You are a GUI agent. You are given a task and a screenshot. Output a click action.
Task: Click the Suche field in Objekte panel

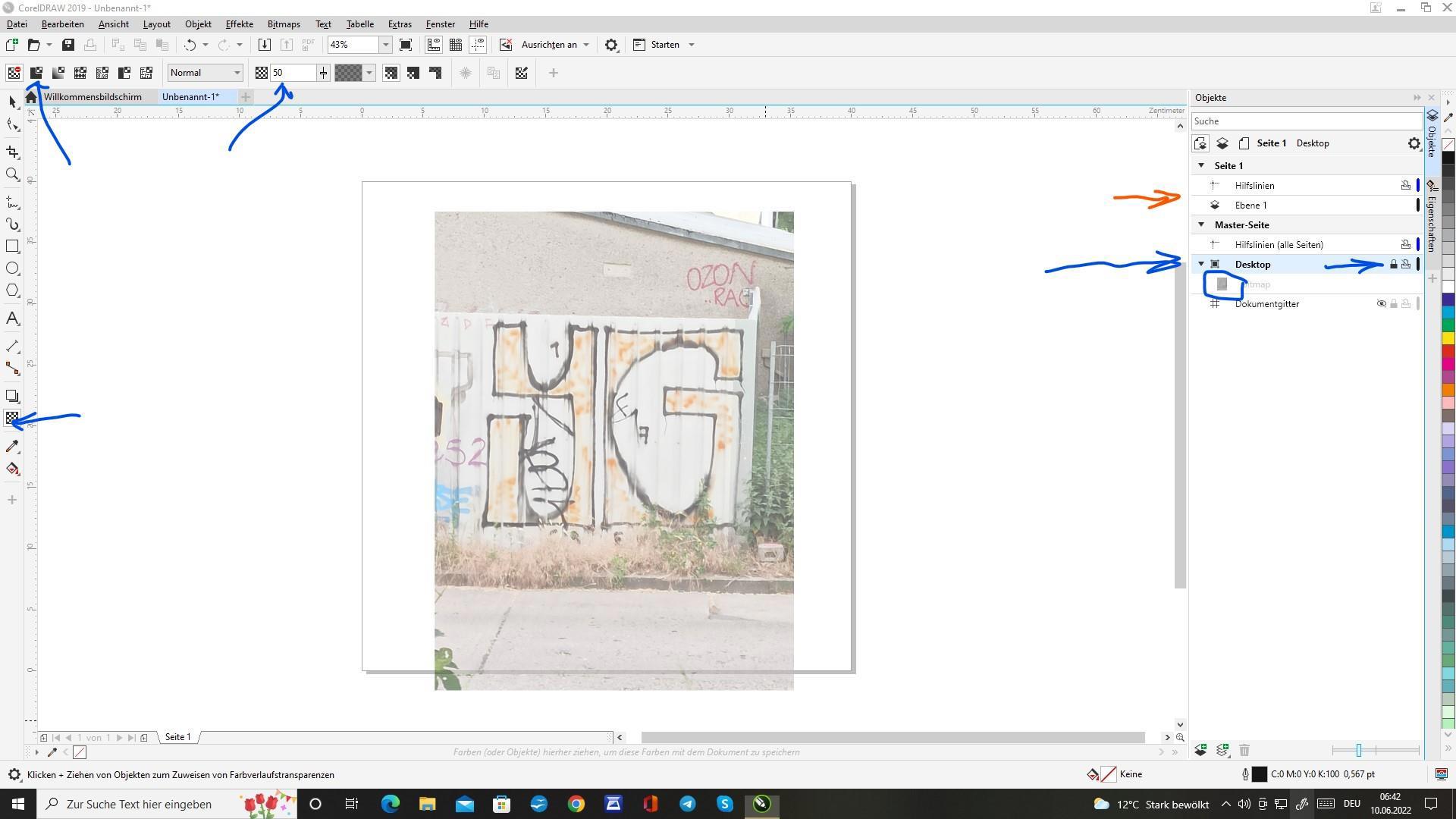coord(1304,121)
